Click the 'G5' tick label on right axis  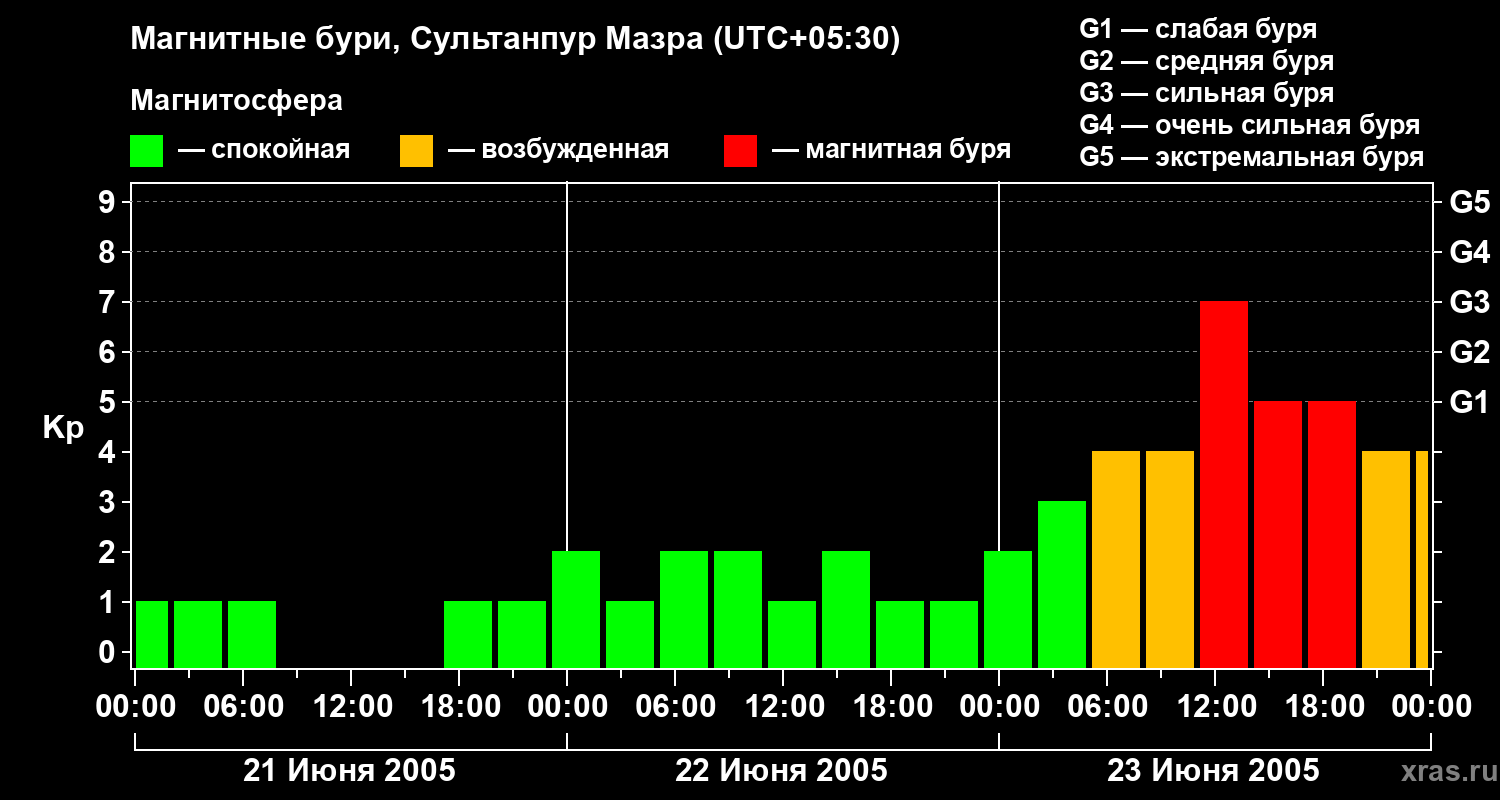pyautogui.click(x=1469, y=202)
